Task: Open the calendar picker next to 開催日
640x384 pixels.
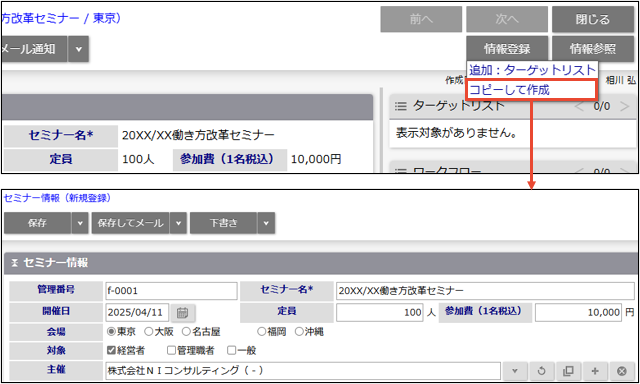Action: 182,313
